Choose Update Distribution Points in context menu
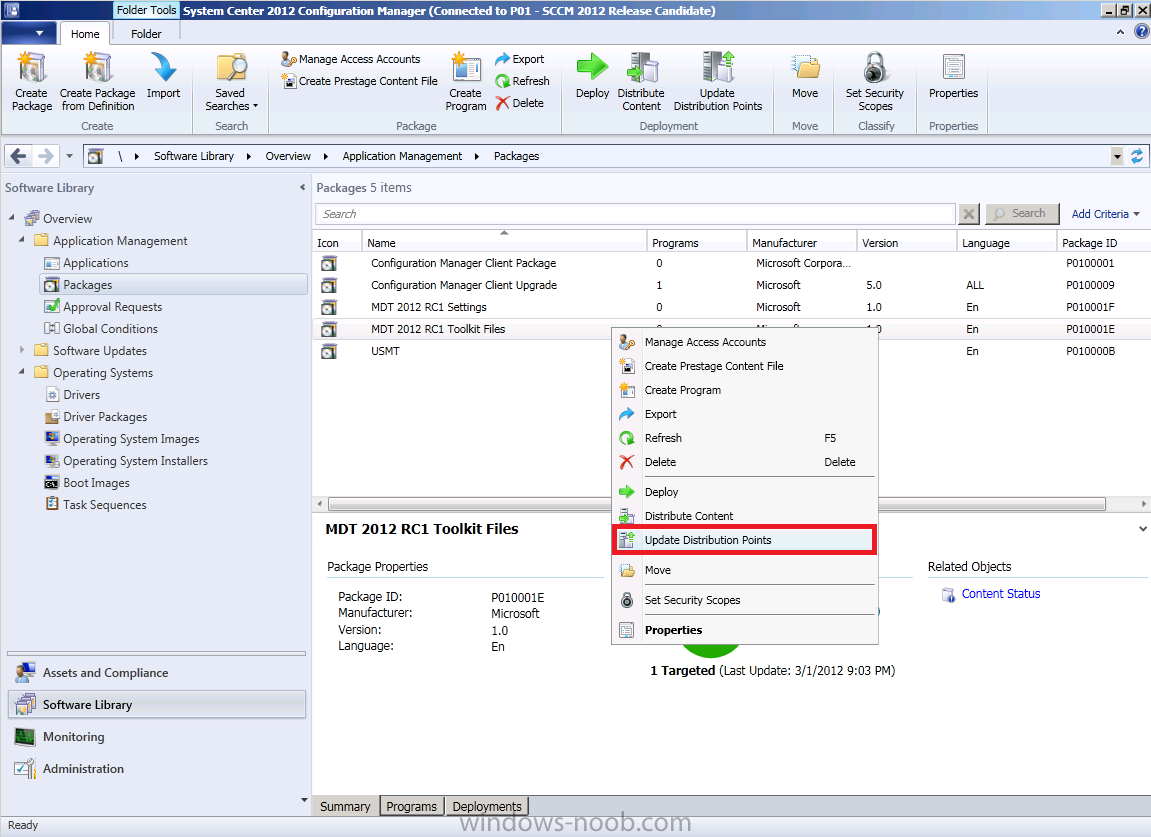Image resolution: width=1151 pixels, height=837 pixels. (744, 540)
